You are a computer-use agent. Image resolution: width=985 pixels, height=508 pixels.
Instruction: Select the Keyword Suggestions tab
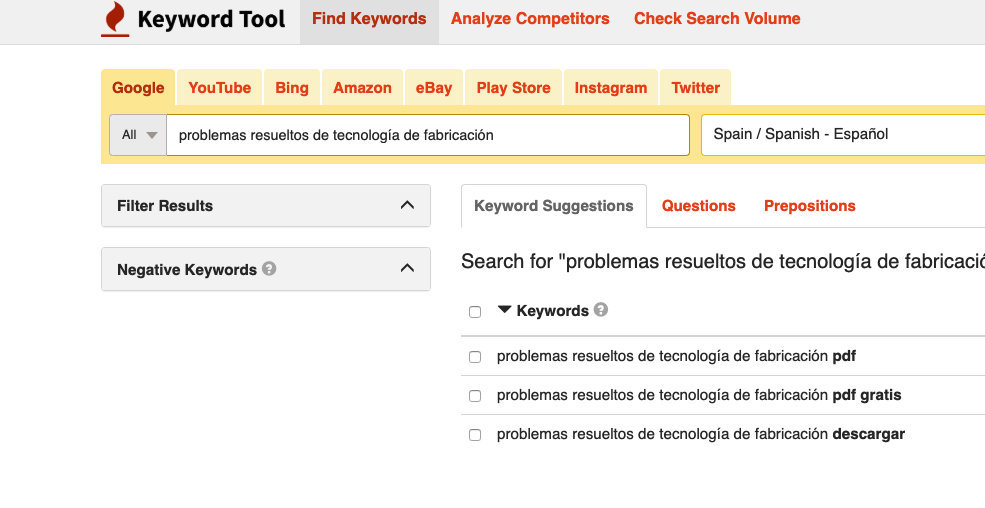tap(553, 206)
